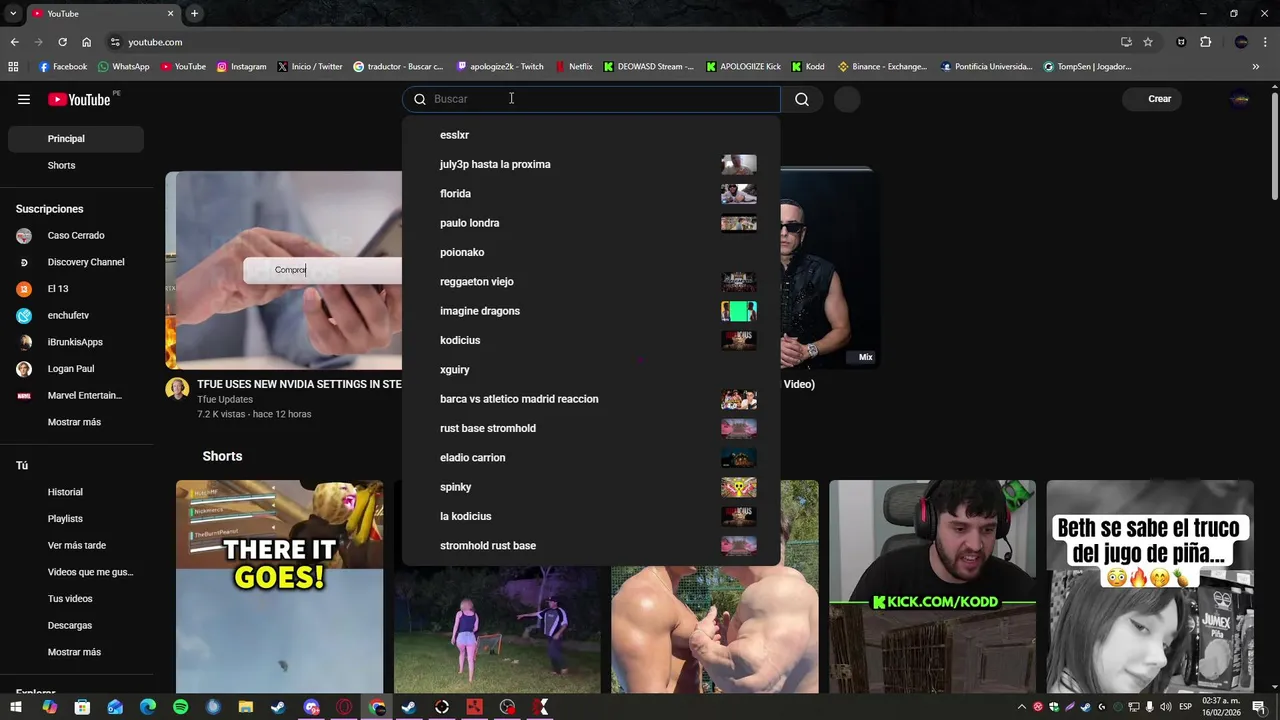
Task: Click the page scrollbar on the right edge
Action: tap(1274, 146)
